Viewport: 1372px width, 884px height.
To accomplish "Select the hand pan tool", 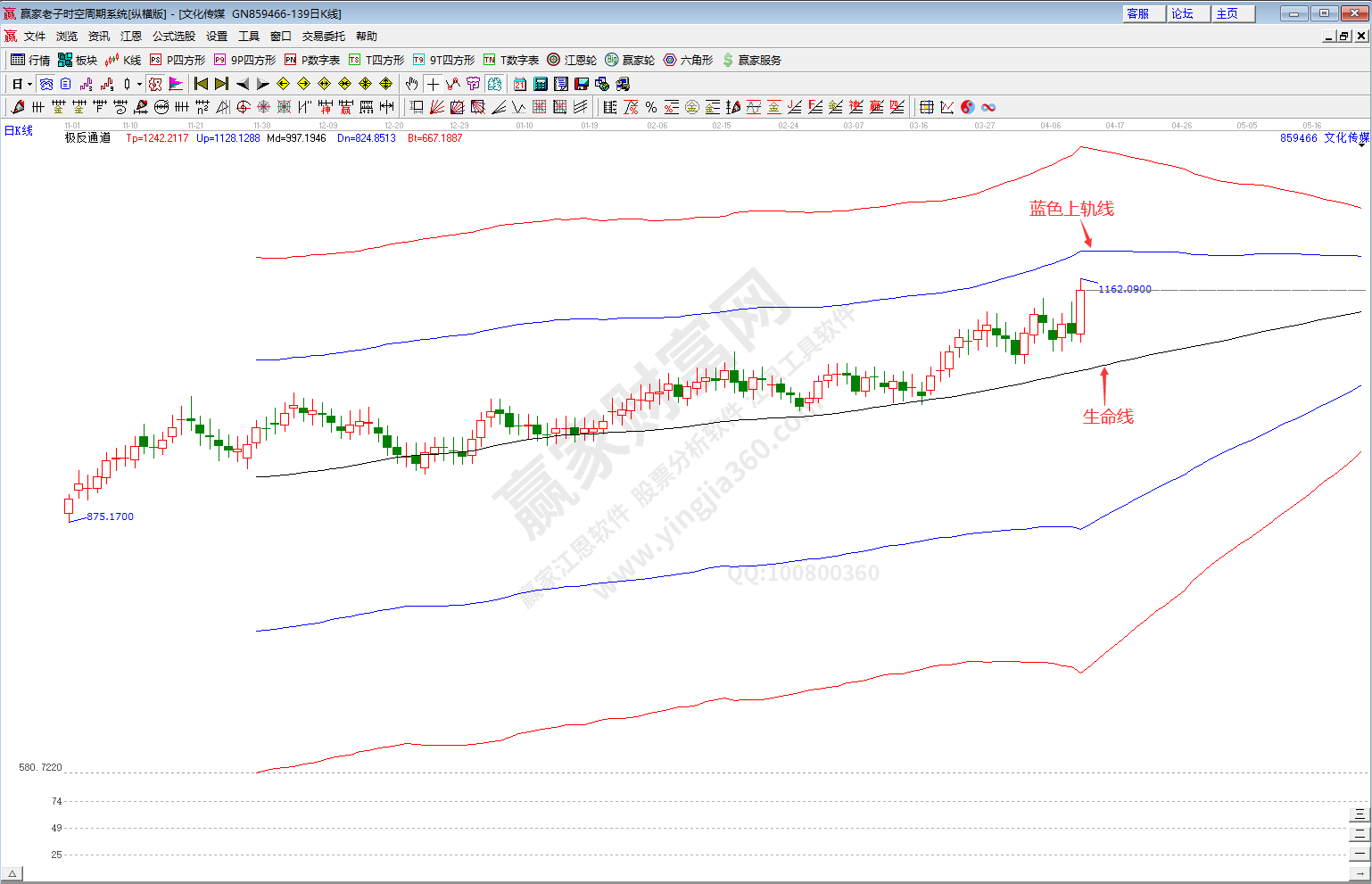I will tap(411, 84).
